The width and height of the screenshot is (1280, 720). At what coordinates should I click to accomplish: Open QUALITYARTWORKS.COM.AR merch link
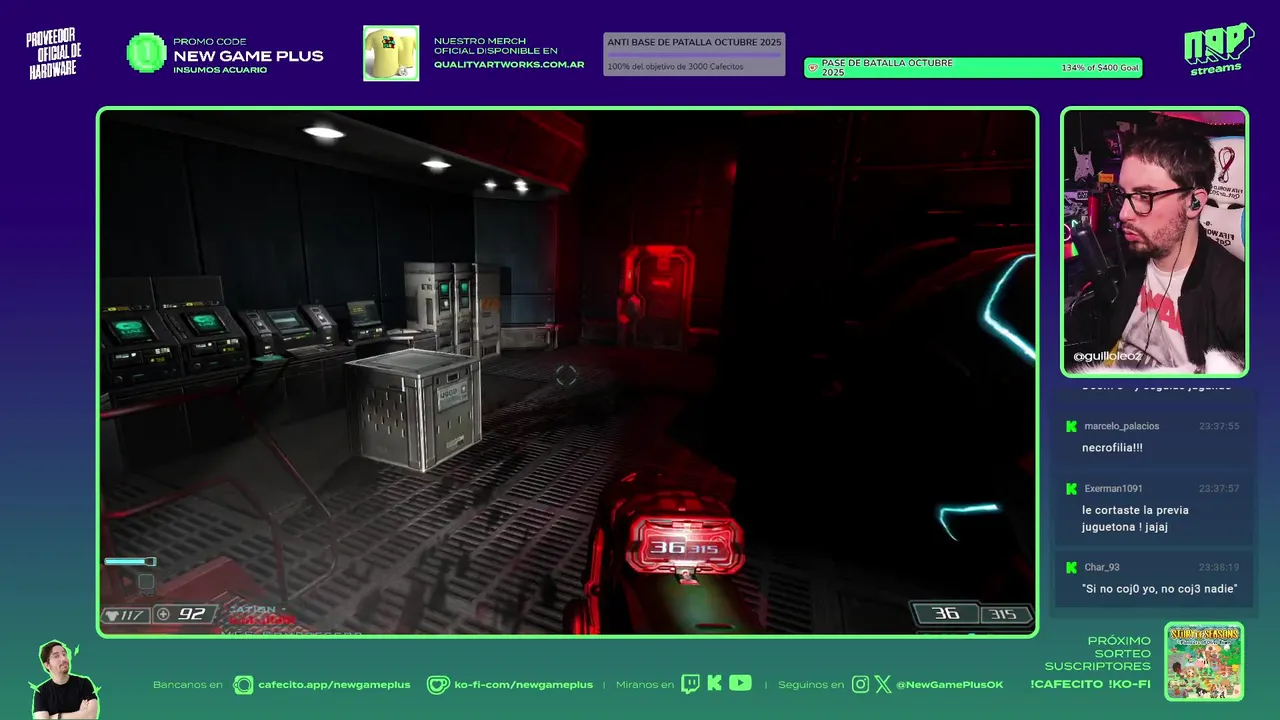click(x=509, y=64)
